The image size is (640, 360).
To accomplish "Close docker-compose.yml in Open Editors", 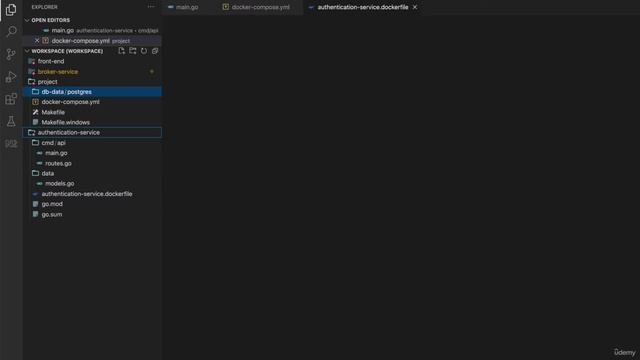I will [37, 41].
